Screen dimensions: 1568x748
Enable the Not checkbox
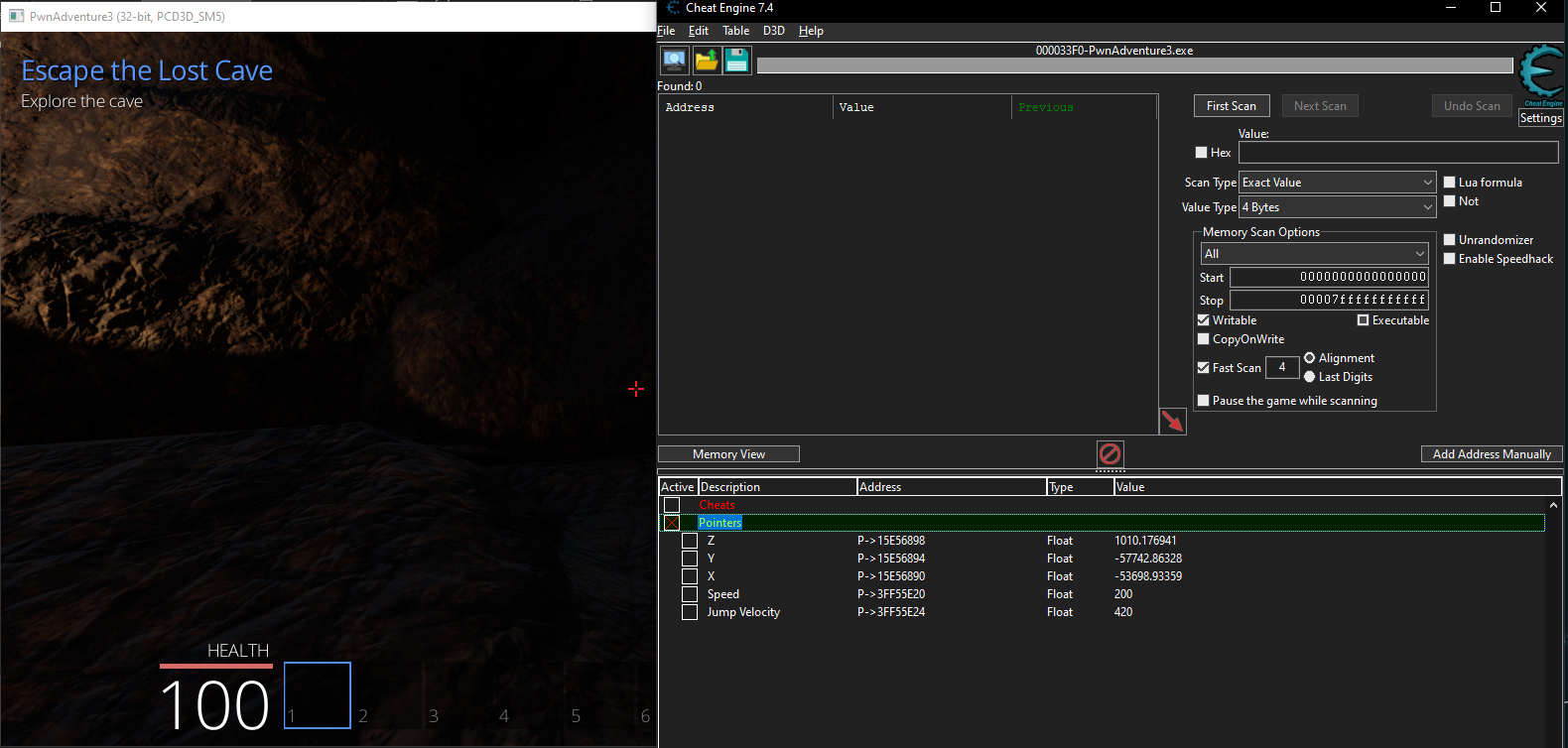click(x=1450, y=201)
